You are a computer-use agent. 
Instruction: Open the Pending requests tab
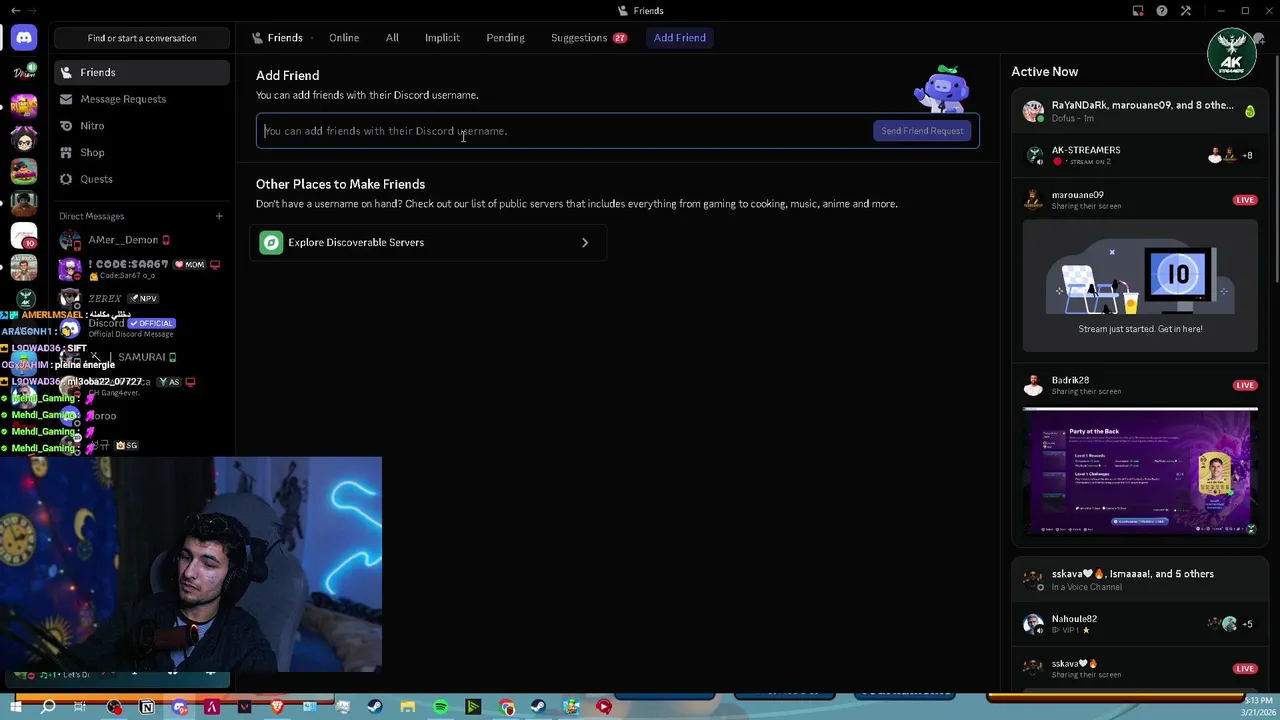[x=505, y=38]
